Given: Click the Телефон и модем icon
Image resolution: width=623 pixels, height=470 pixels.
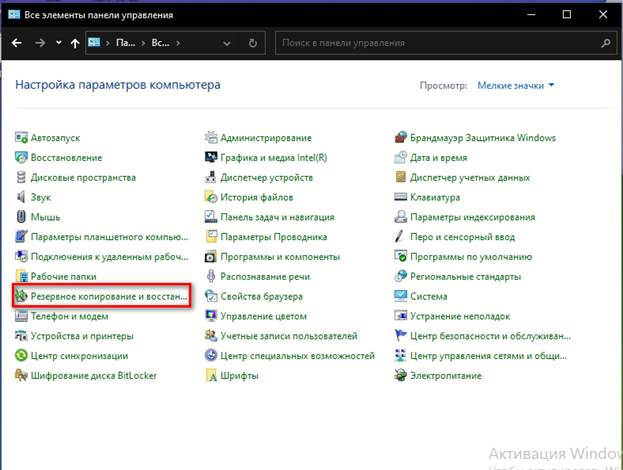Looking at the screenshot, I should [x=21, y=316].
